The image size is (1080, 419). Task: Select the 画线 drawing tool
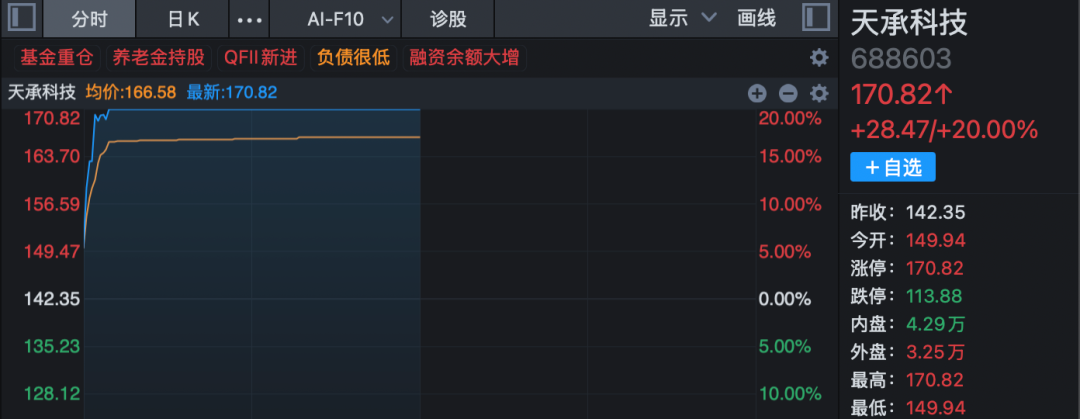(x=756, y=19)
